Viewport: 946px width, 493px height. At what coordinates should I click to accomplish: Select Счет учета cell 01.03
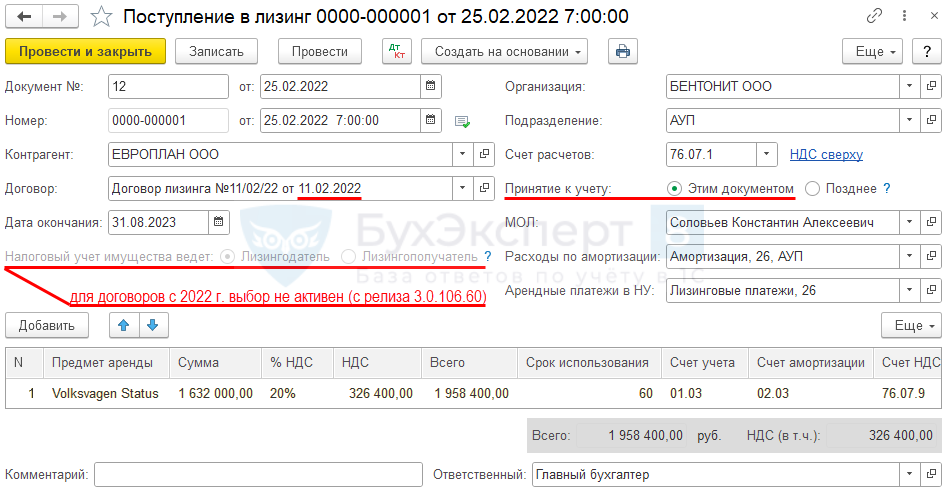705,393
